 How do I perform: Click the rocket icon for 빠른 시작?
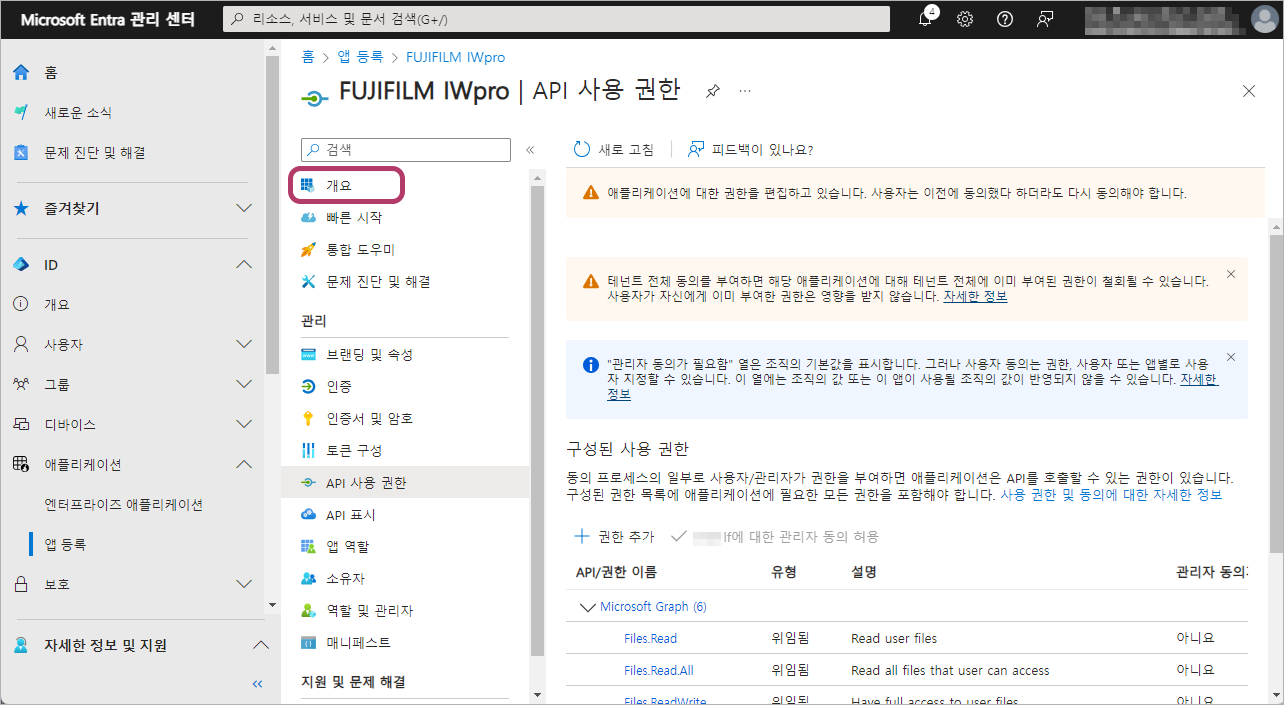click(x=308, y=250)
